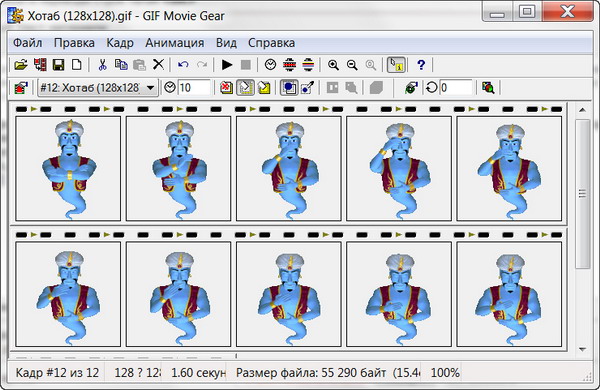600x390 pixels.
Task: Open a file with the folder icon
Action: pyautogui.click(x=21, y=65)
